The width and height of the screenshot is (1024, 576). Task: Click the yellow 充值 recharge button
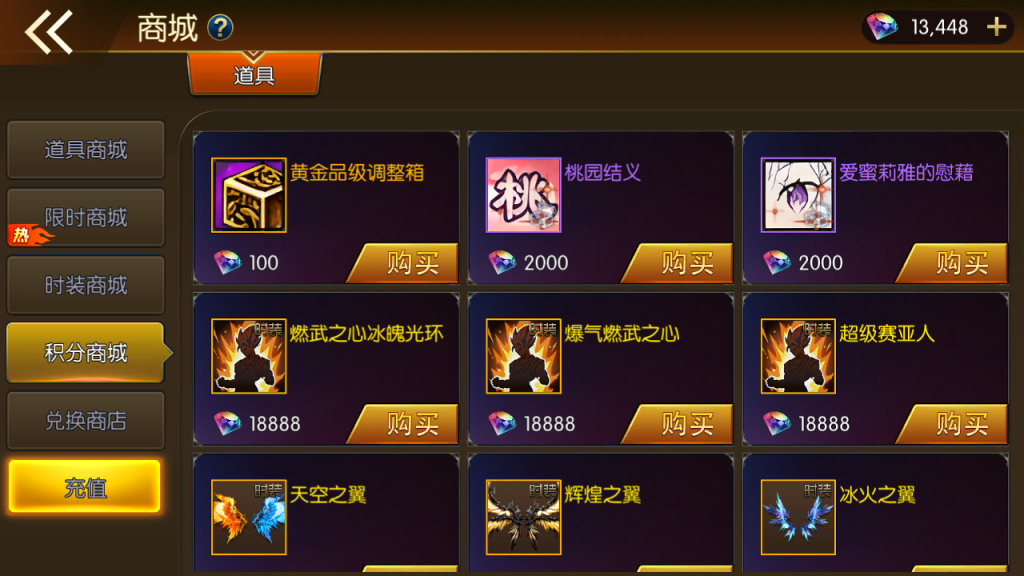coord(84,487)
